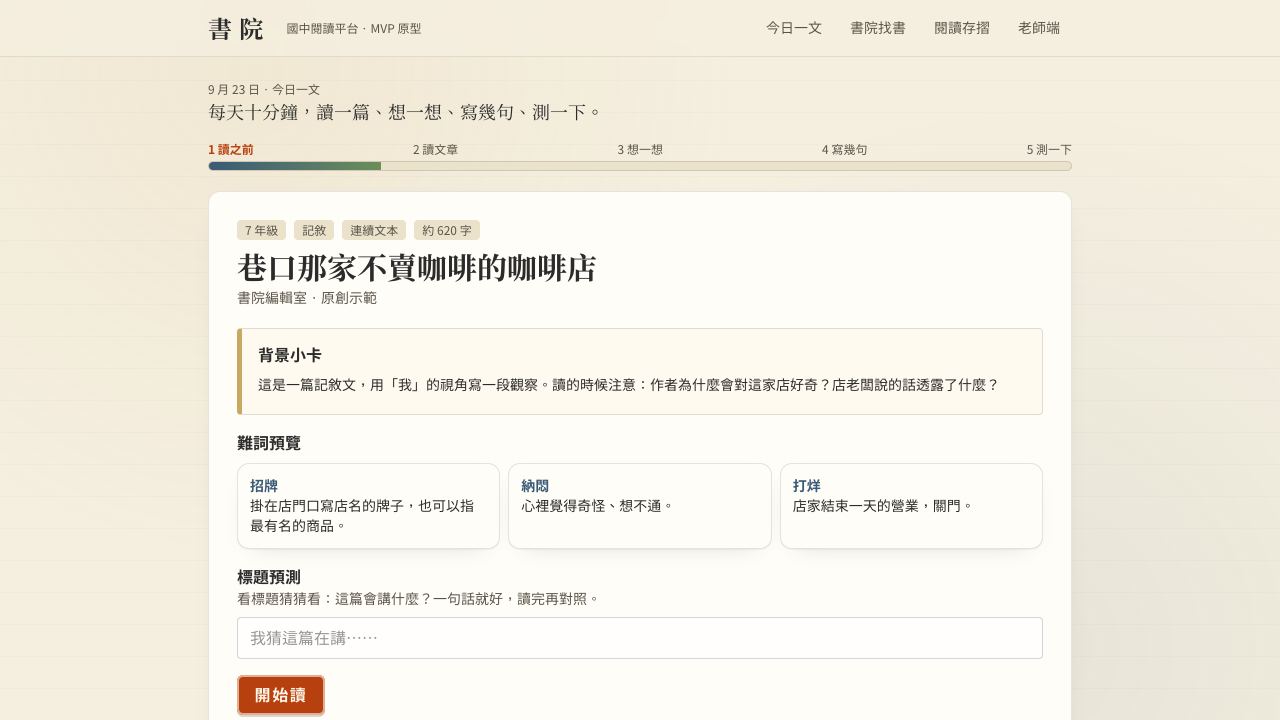Click the 開始讀 button

point(281,695)
